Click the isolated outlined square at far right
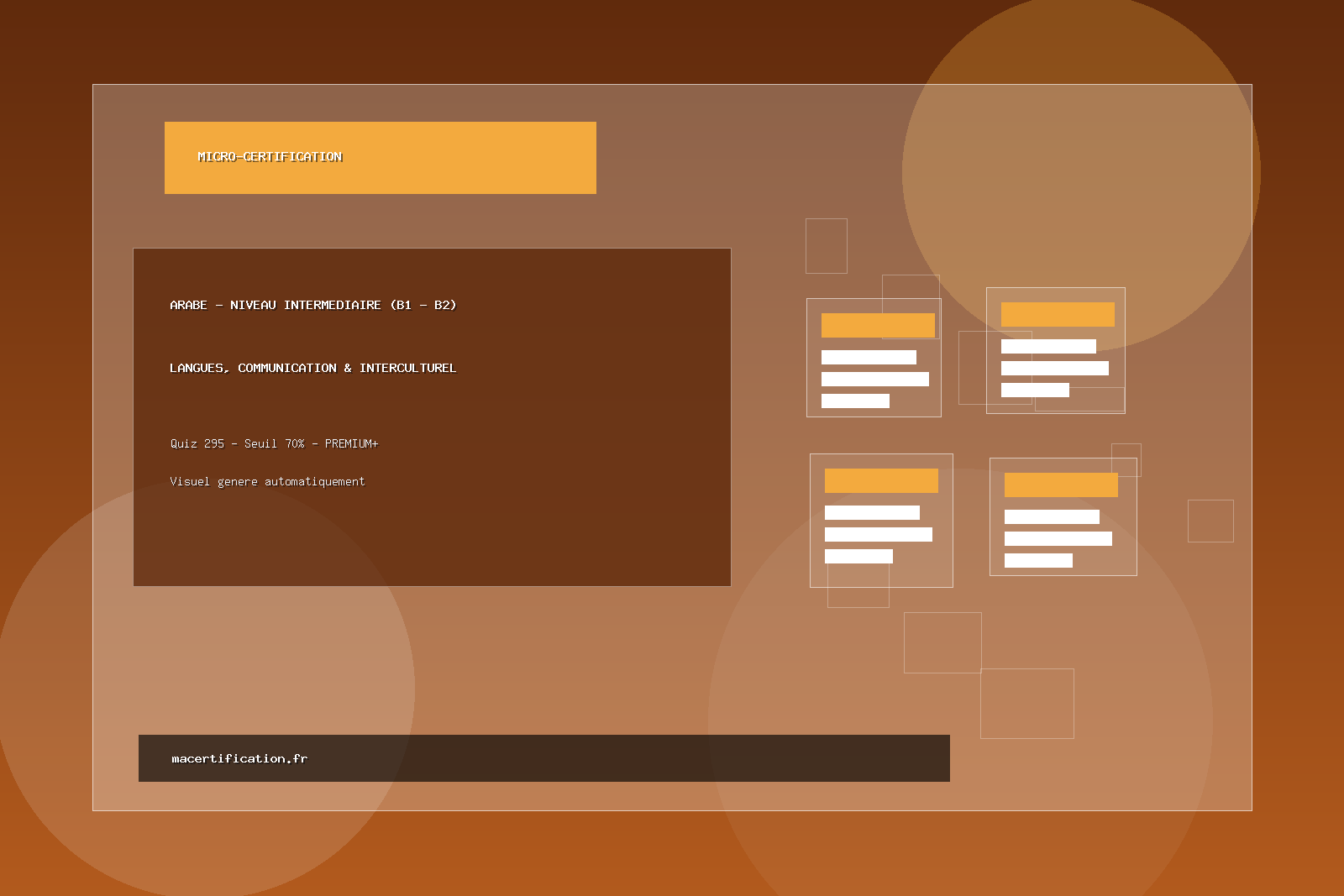This screenshot has height=896, width=1344. click(x=1210, y=521)
